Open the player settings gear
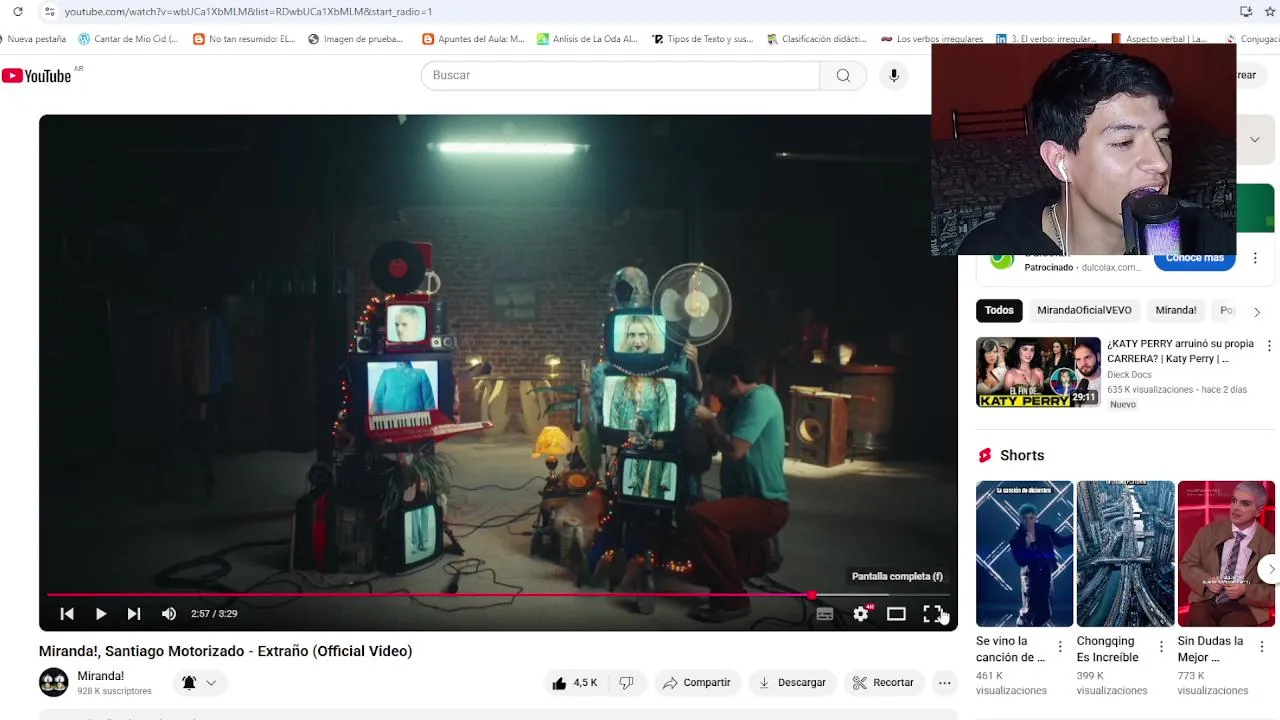Image resolution: width=1280 pixels, height=720 pixels. [x=861, y=614]
